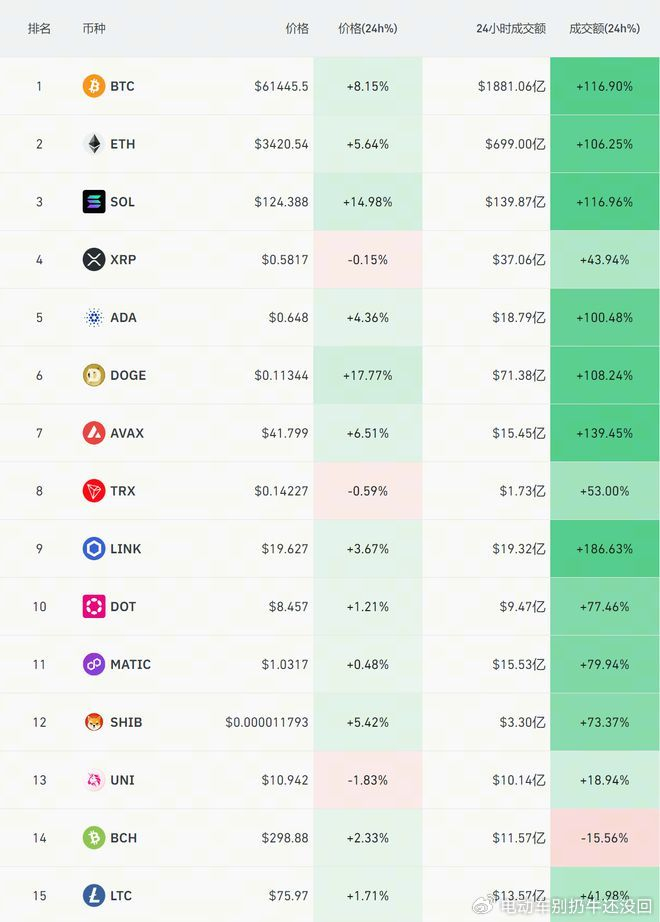Click the UNI Uniswap unicorn icon

coord(94,780)
